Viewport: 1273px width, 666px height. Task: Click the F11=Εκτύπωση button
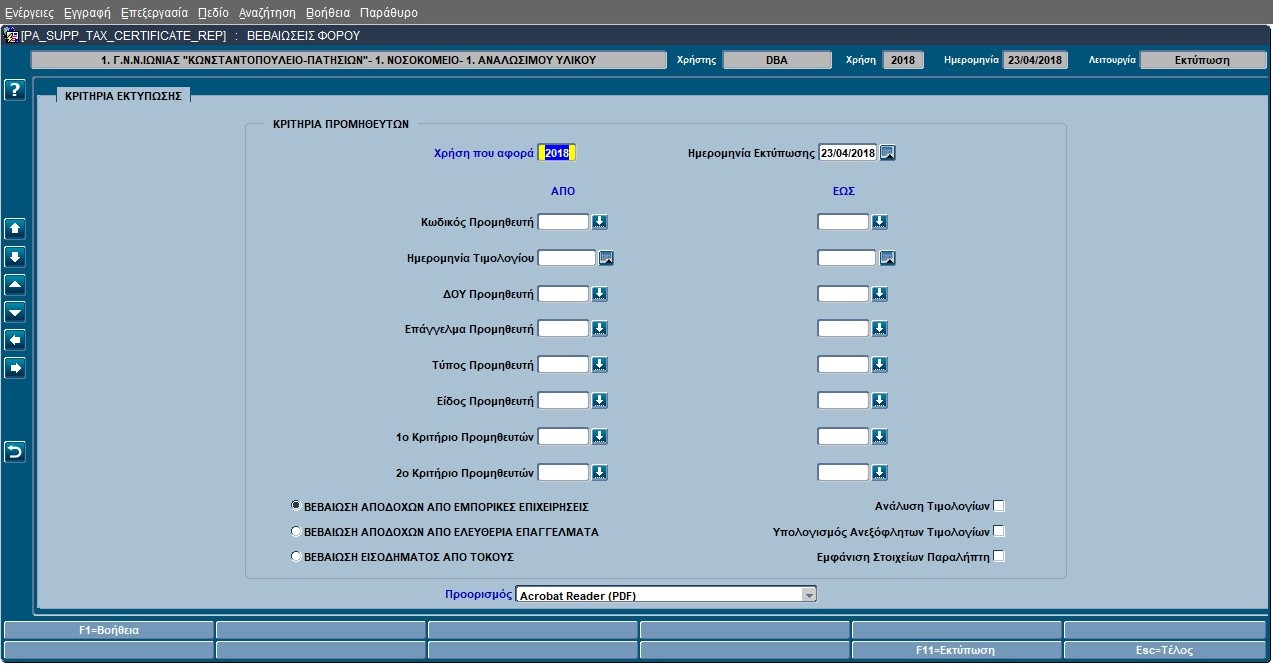[956, 650]
